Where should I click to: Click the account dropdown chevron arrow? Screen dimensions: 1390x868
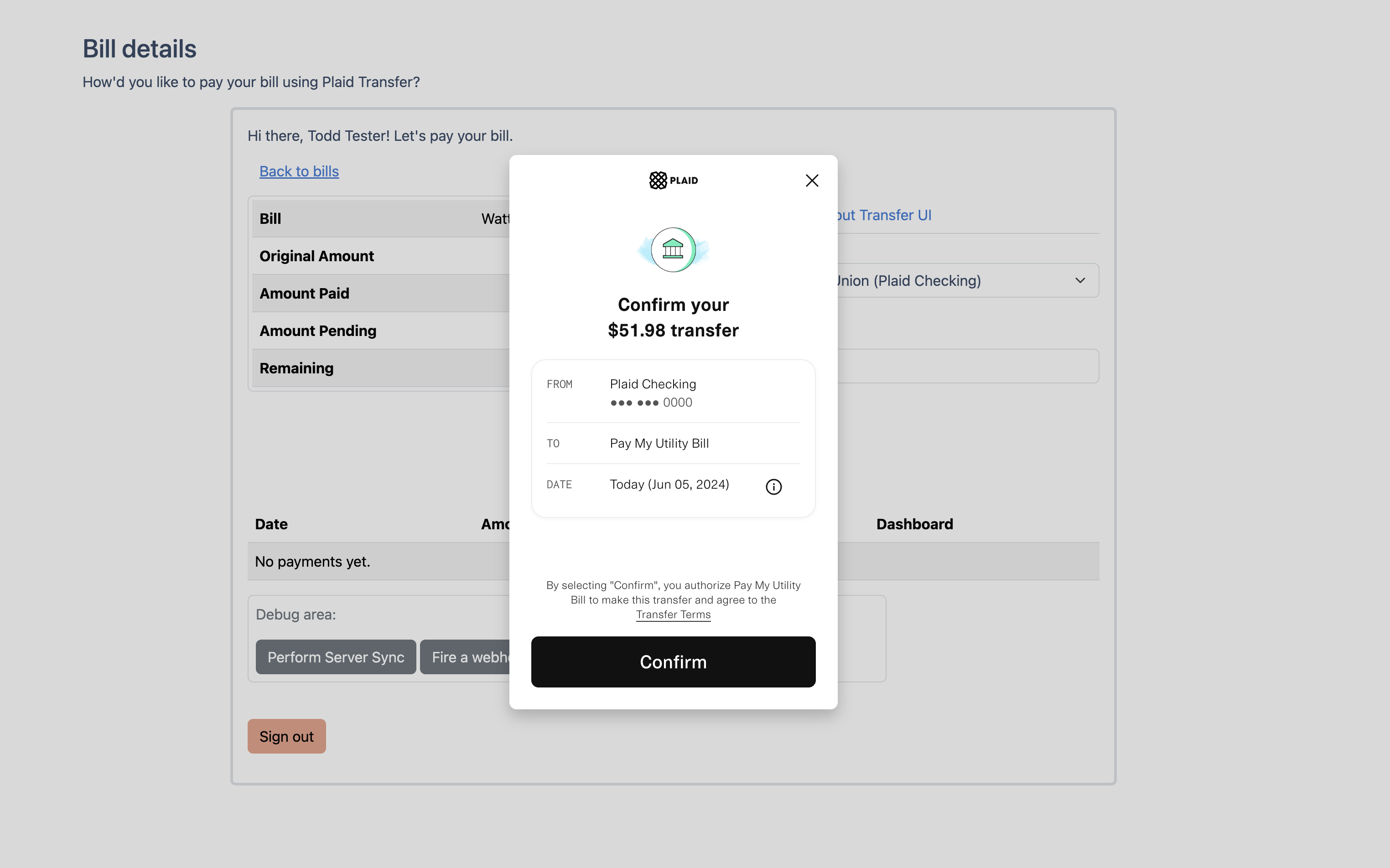[x=1079, y=280]
